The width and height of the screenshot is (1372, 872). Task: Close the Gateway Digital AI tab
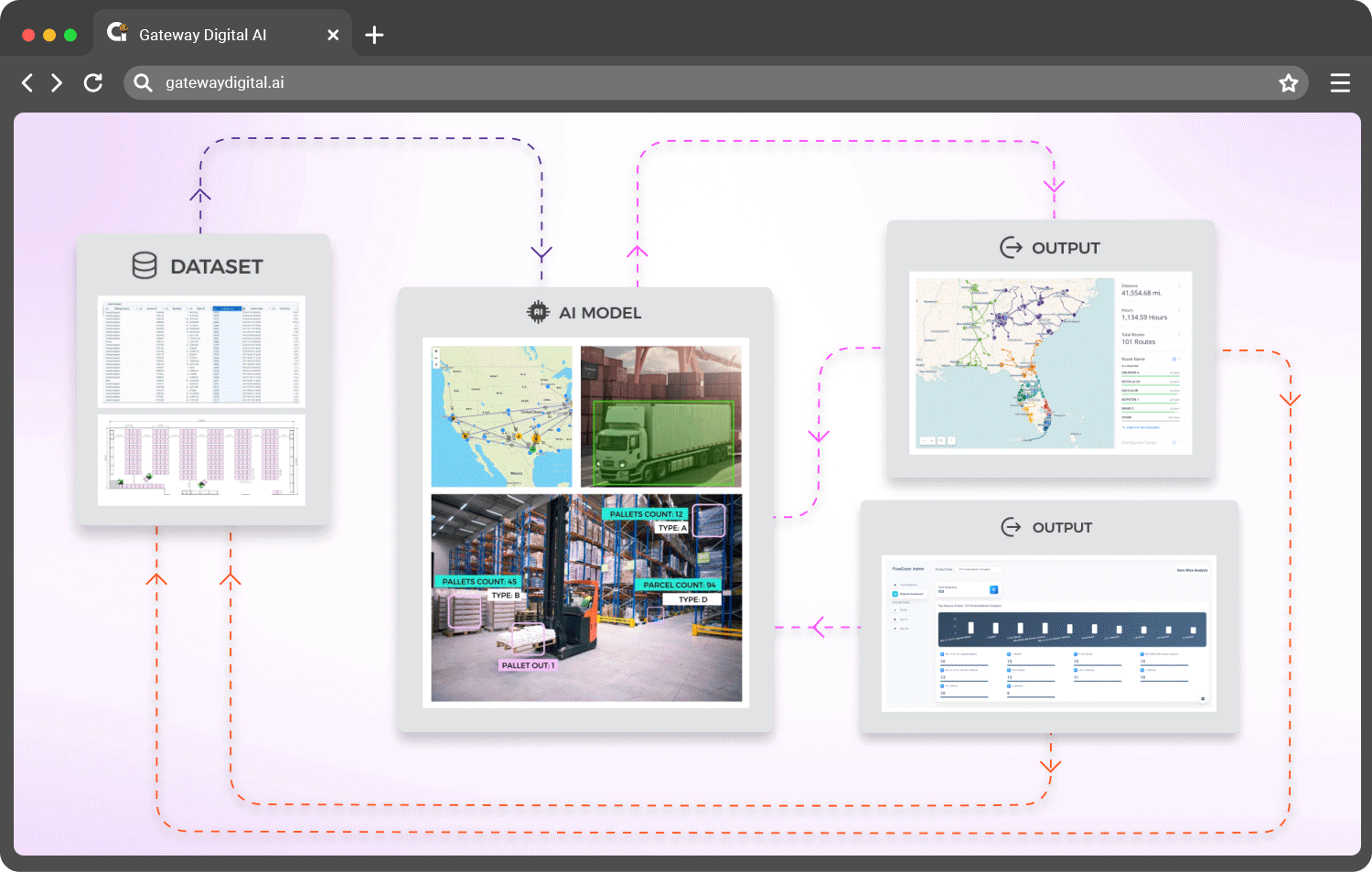pos(333,36)
